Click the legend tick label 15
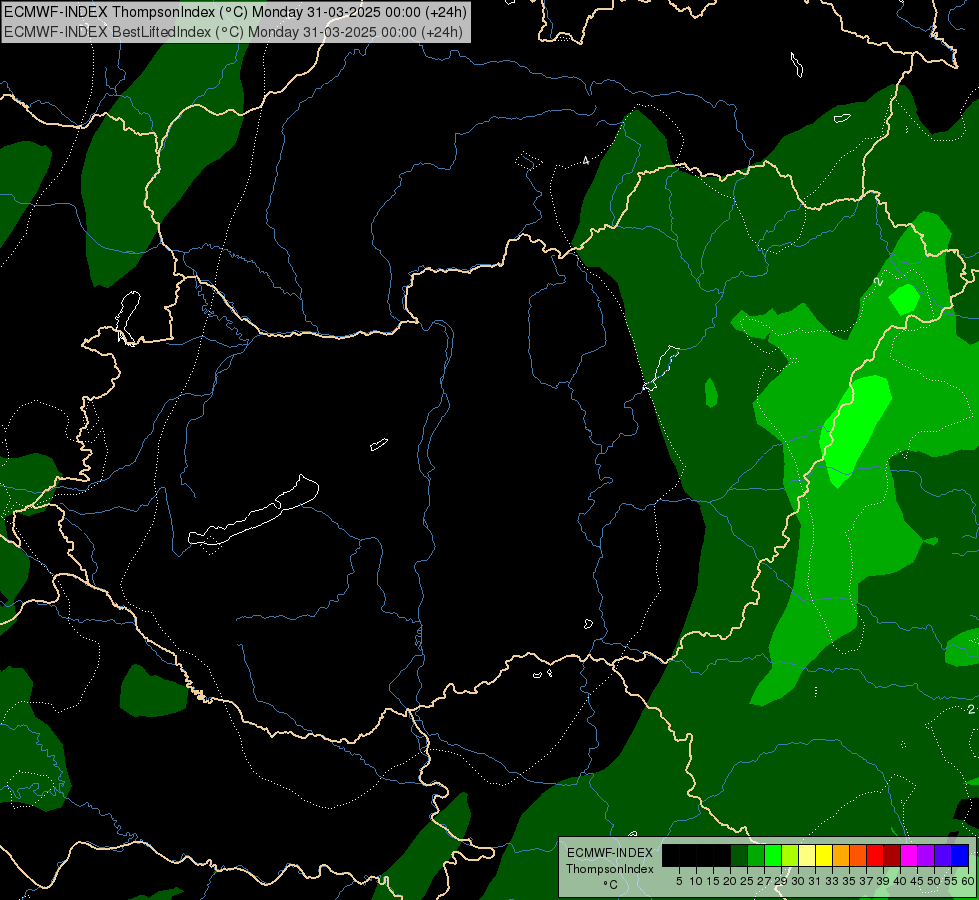This screenshot has width=979, height=900. tap(713, 881)
